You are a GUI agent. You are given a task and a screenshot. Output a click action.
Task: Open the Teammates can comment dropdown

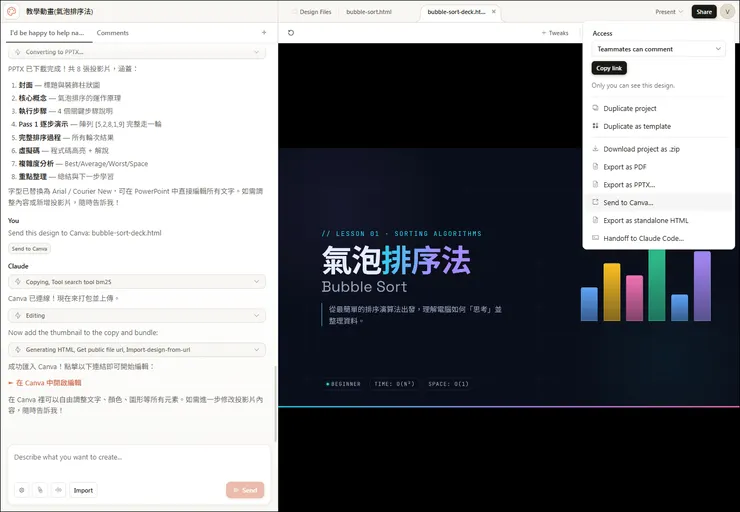coord(658,49)
